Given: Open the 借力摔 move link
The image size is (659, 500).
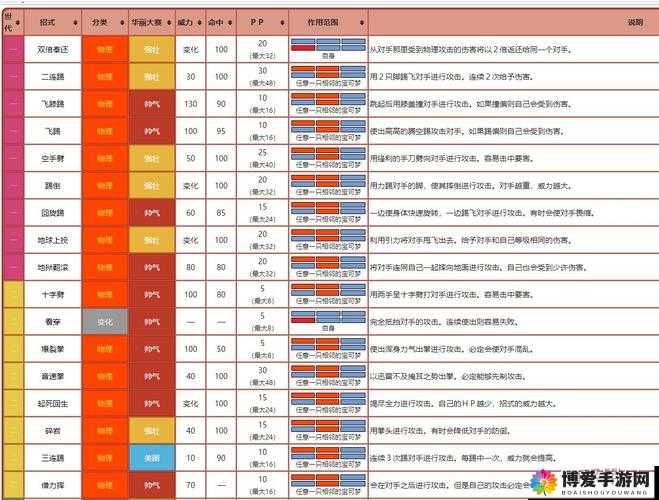Looking at the screenshot, I should click(53, 485).
